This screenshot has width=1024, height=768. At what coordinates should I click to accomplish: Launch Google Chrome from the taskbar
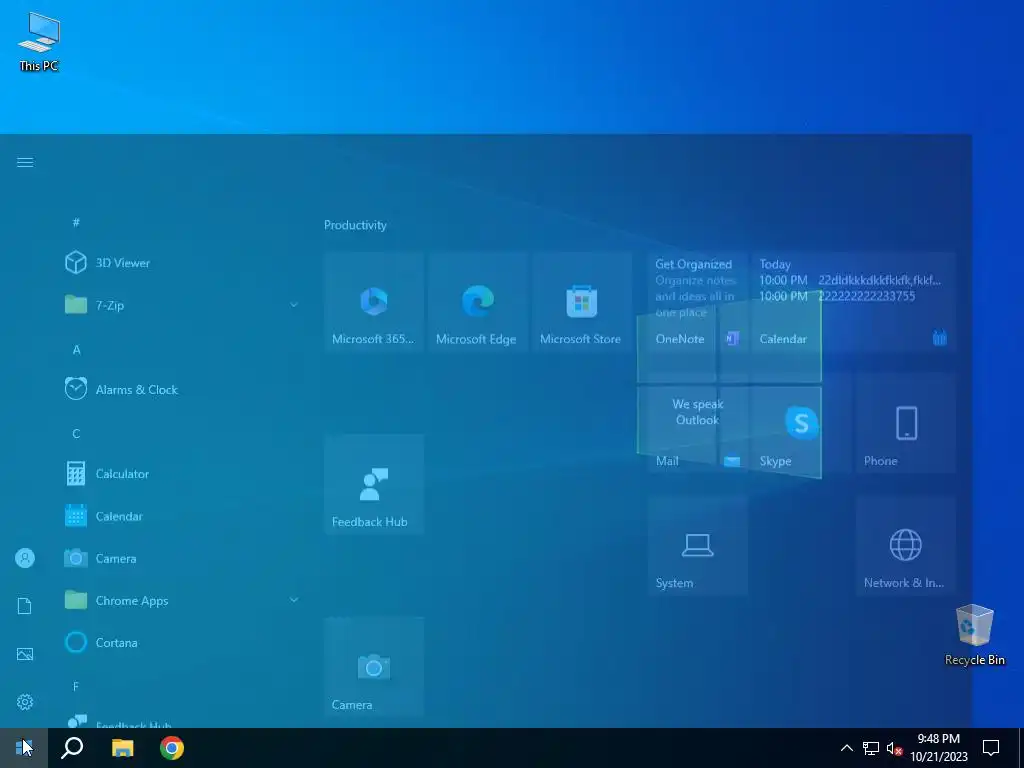pos(172,748)
